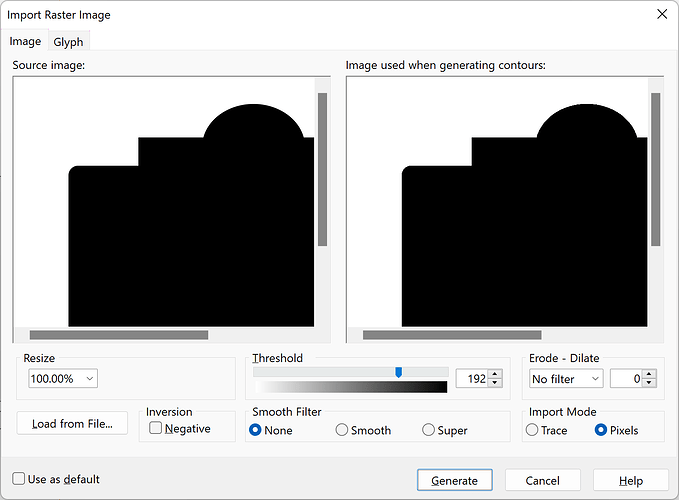Choose the Super smooth filter option
This screenshot has height=500, width=679.
(429, 430)
